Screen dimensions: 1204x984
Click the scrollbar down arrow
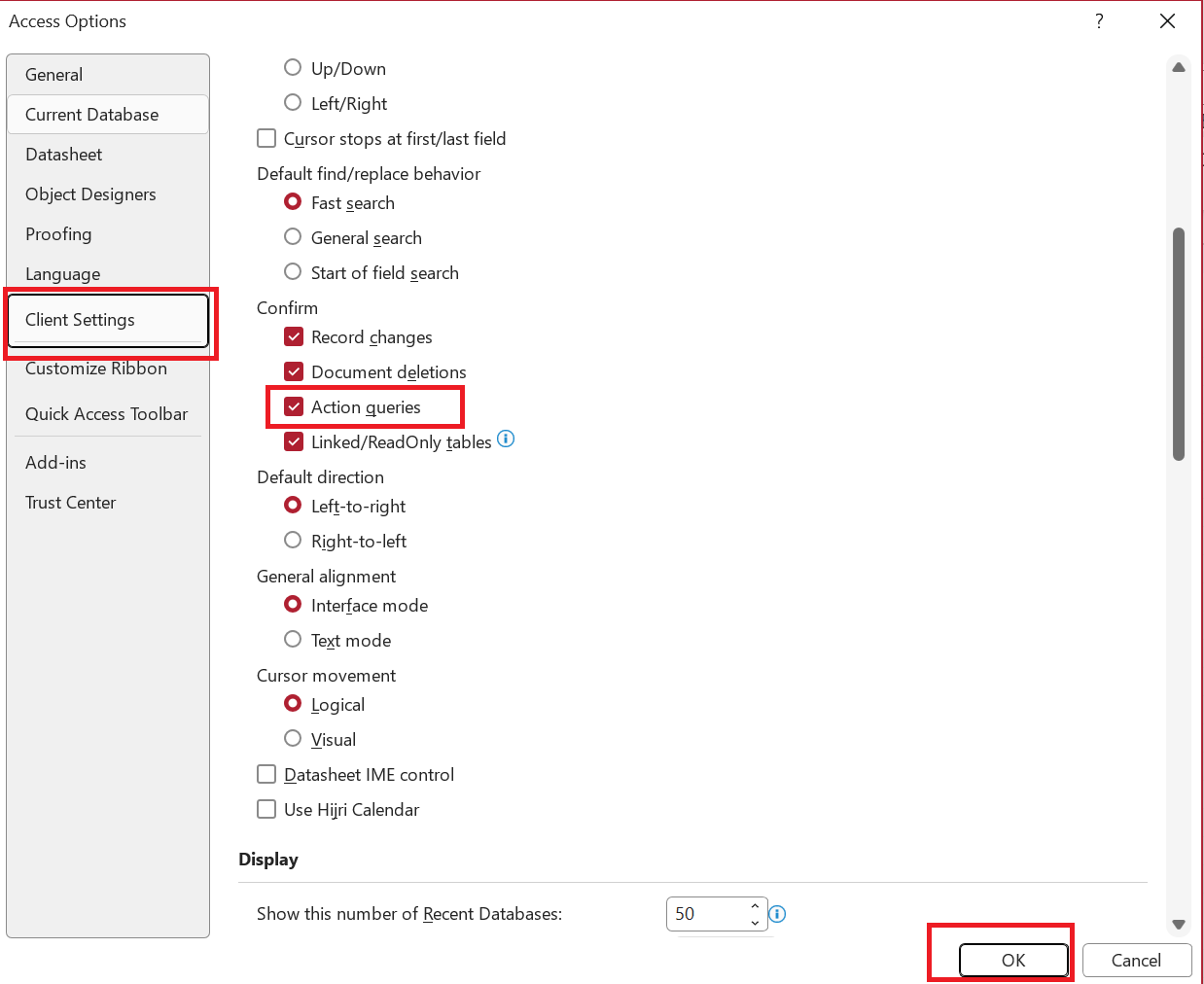point(1179,925)
